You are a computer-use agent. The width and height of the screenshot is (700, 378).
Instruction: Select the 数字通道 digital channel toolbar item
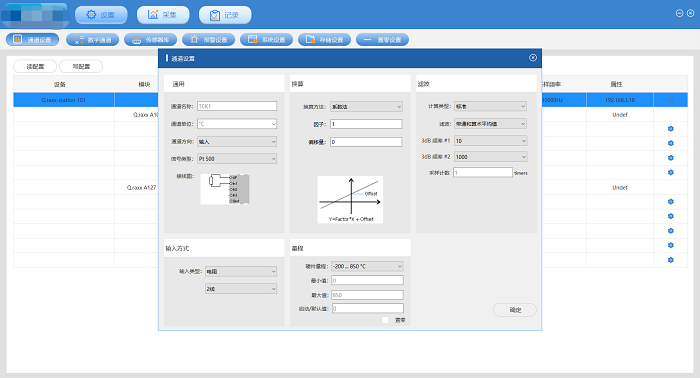92,40
